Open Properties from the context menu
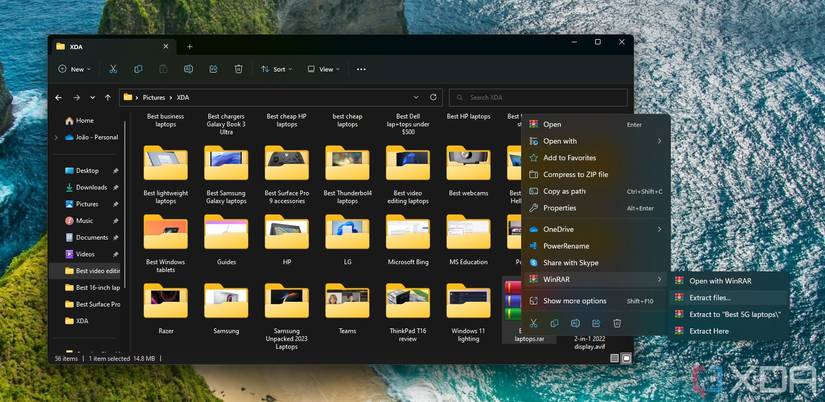 (596, 208)
